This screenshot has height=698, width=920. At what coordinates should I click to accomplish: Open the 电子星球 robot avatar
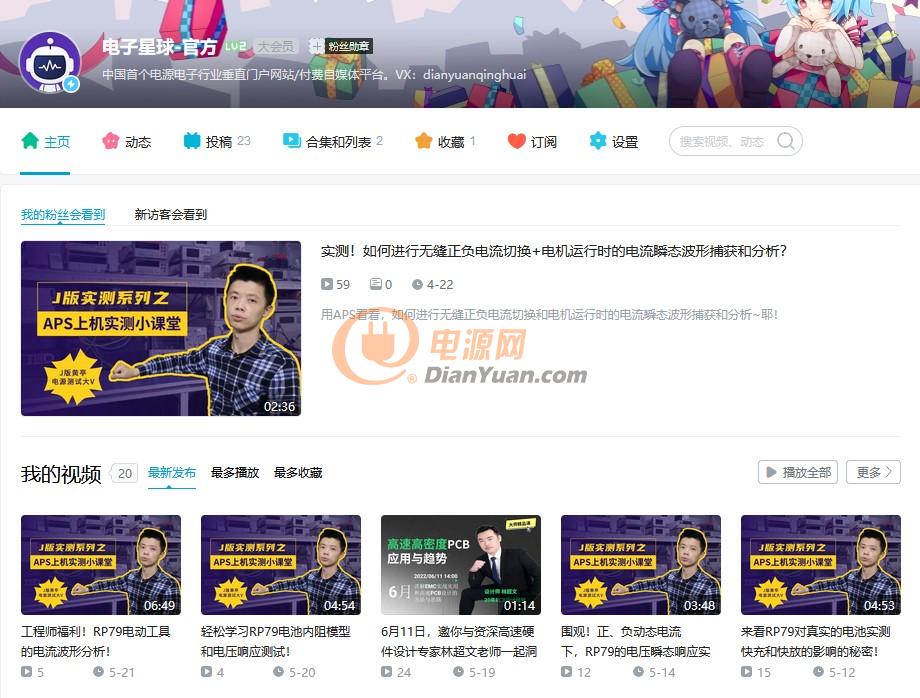point(49,62)
